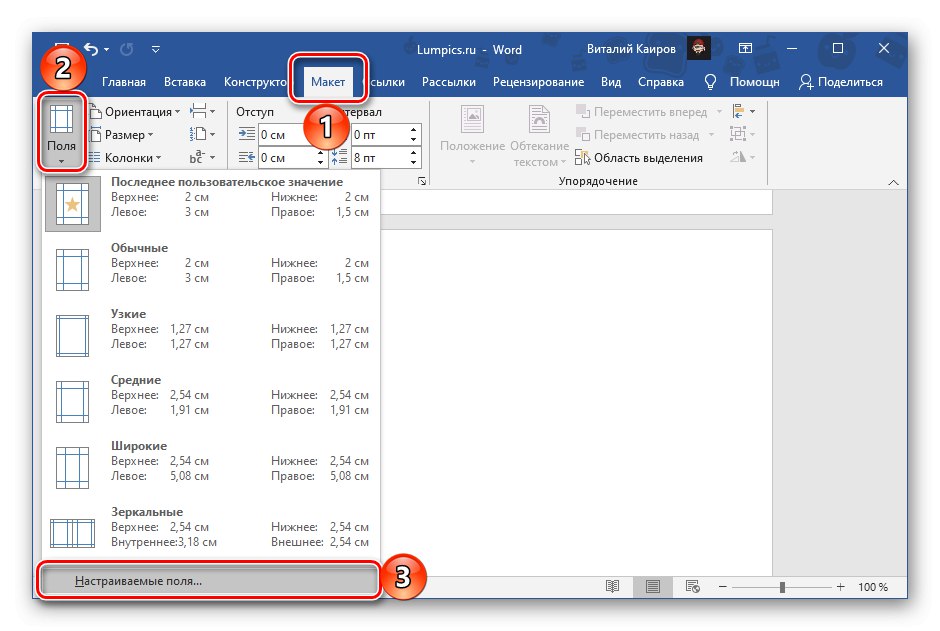940x631 pixels.
Task: Open the Макет tab
Action: tap(328, 82)
